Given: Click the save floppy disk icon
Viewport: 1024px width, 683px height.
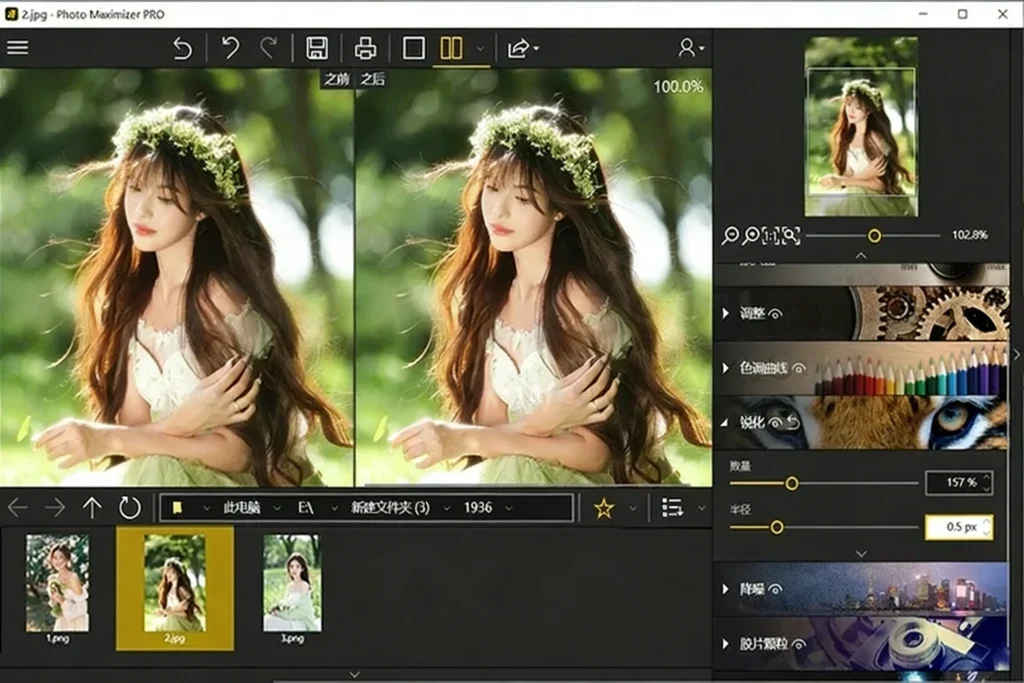Looking at the screenshot, I should point(317,48).
